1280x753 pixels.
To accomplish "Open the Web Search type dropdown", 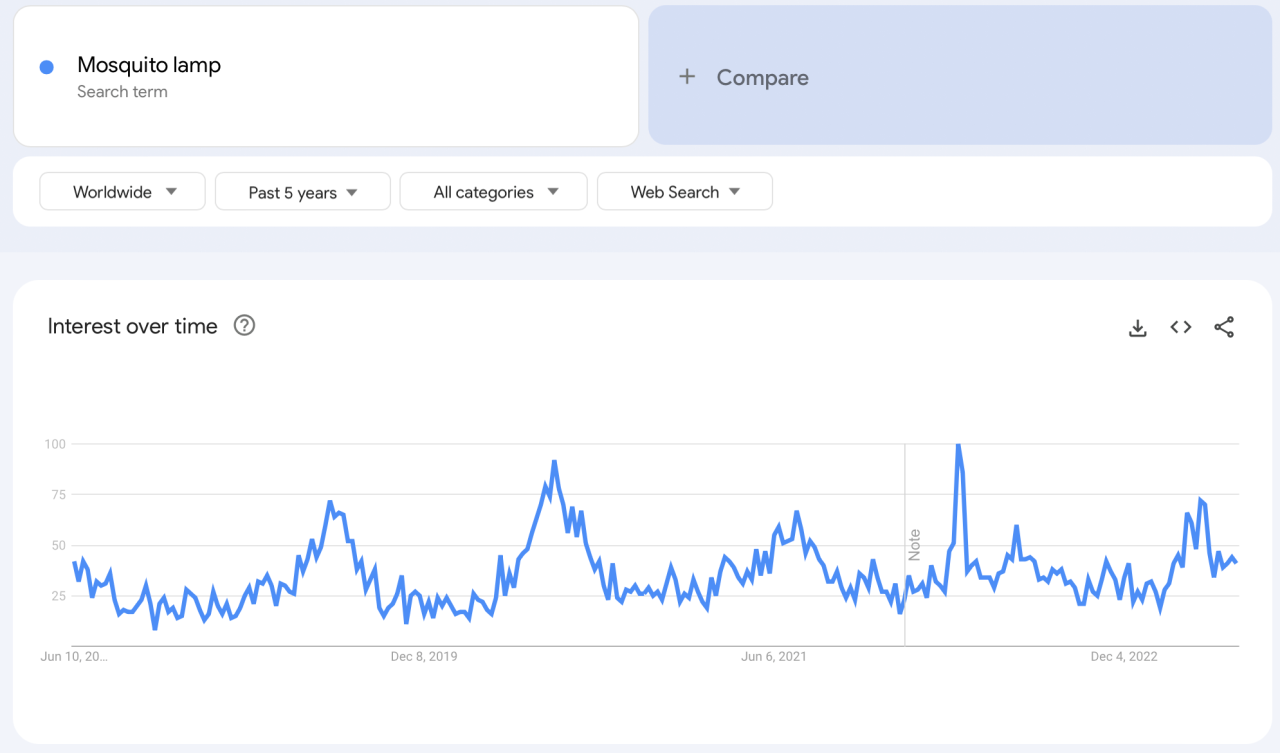I will point(684,191).
